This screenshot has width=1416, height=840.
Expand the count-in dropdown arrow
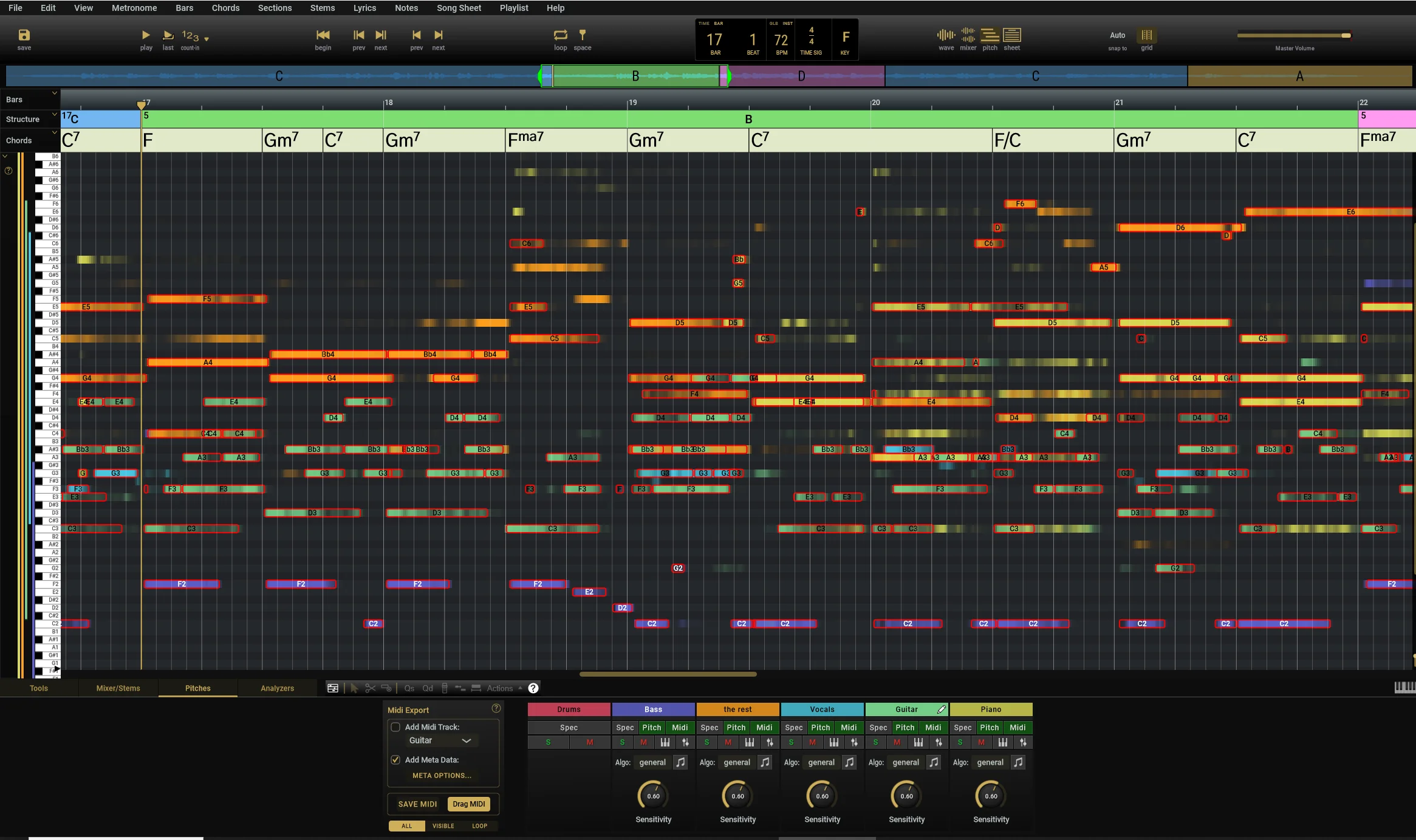pyautogui.click(x=207, y=39)
